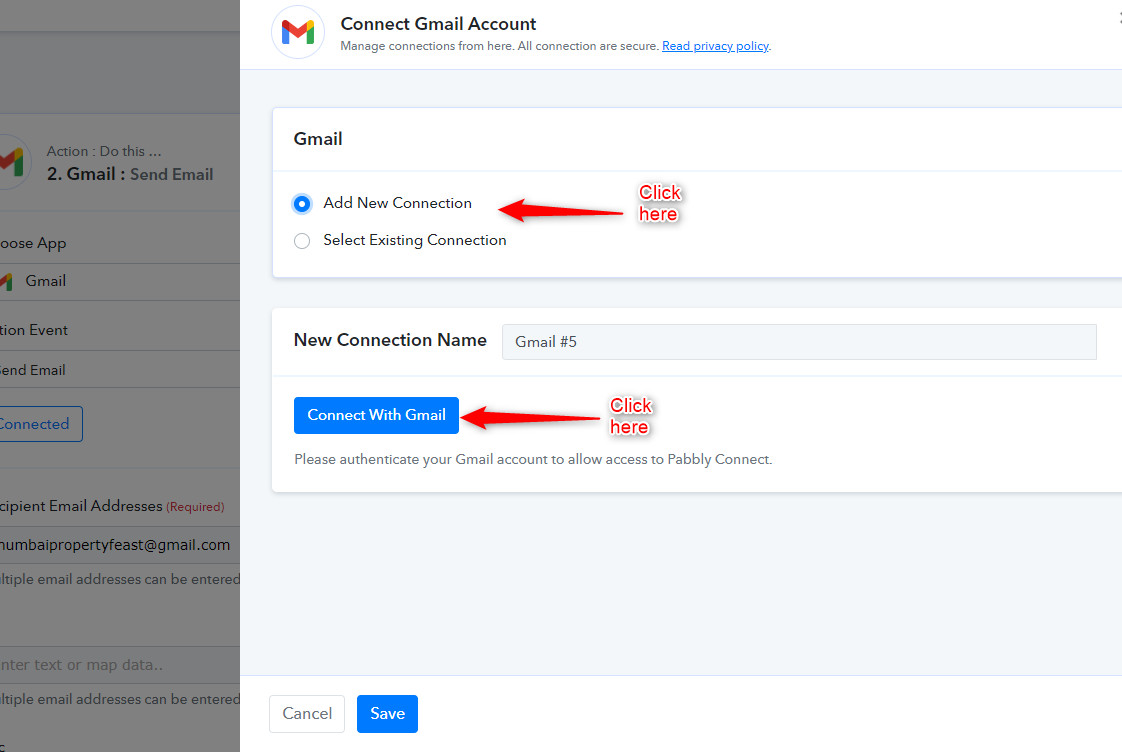
Task: Click the Gmail icon beside Action step
Action: pos(11,162)
